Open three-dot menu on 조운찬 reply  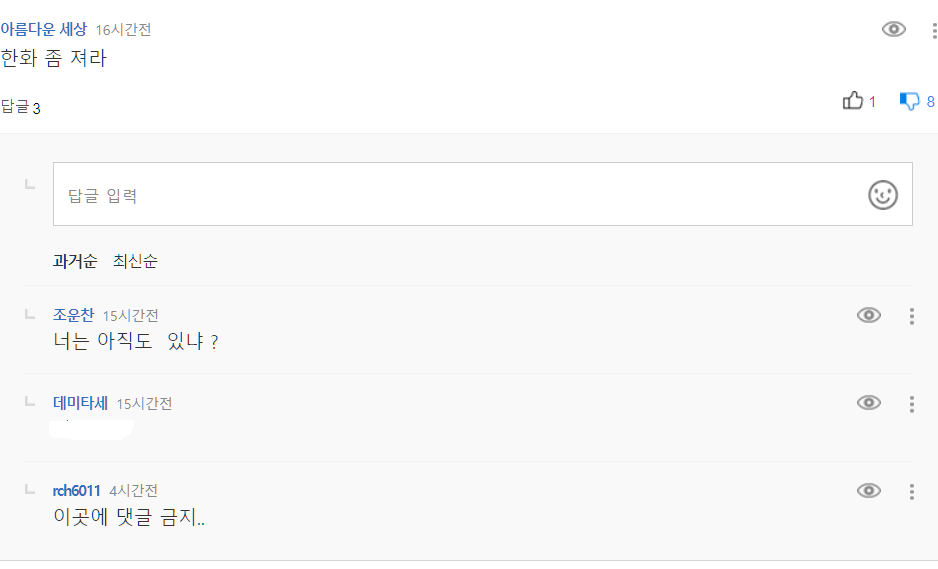point(911,316)
